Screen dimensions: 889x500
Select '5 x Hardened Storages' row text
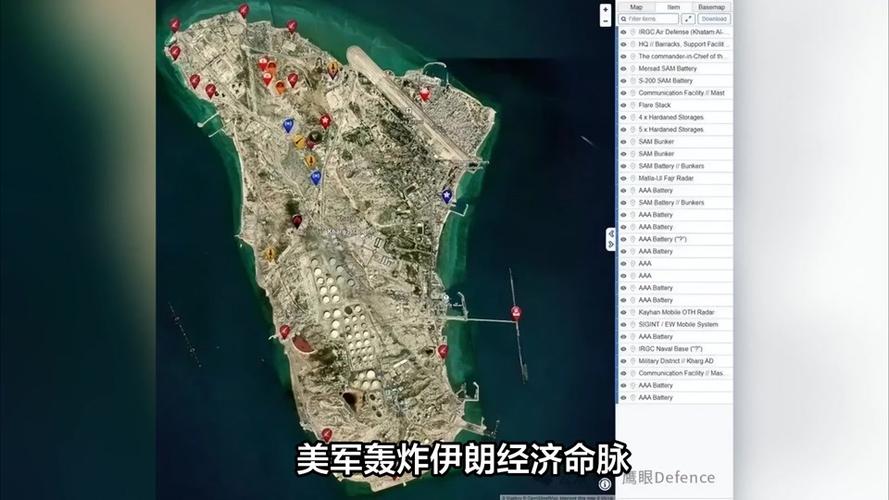coord(671,130)
